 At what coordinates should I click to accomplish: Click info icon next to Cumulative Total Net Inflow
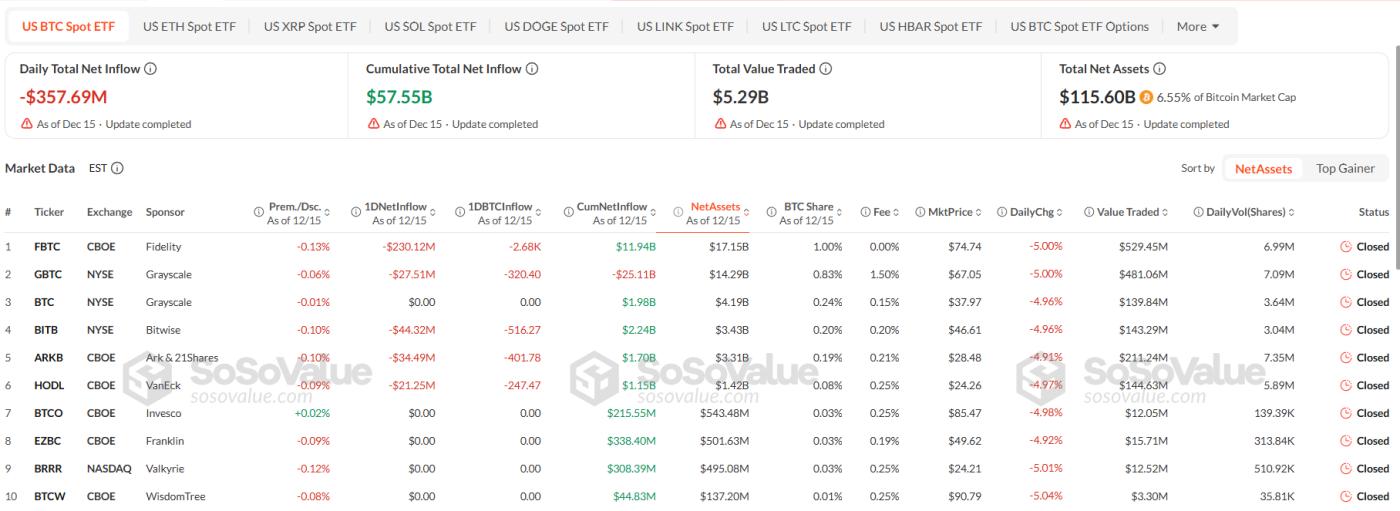[532, 69]
